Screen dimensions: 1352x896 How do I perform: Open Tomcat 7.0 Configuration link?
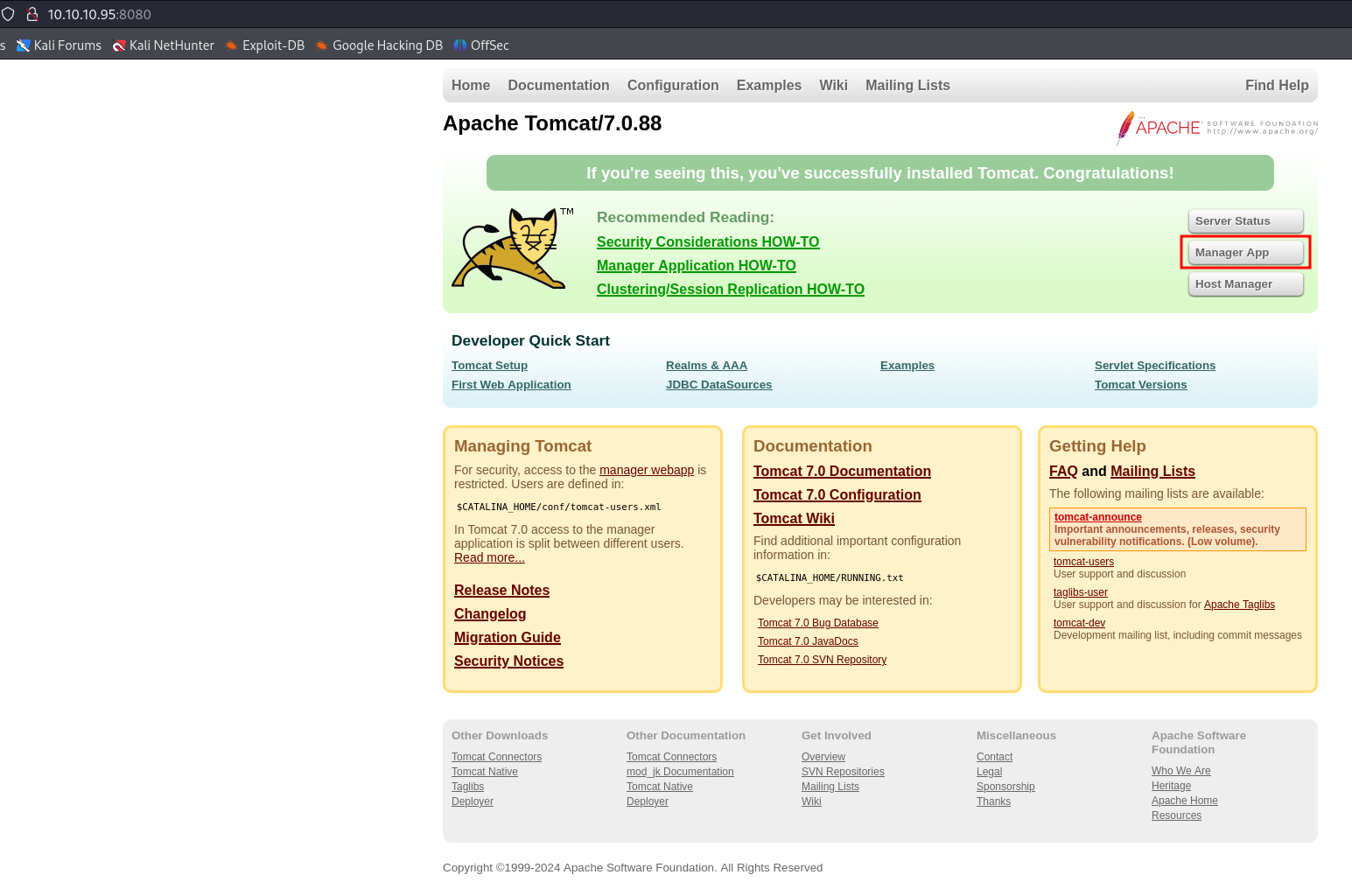[837, 495]
